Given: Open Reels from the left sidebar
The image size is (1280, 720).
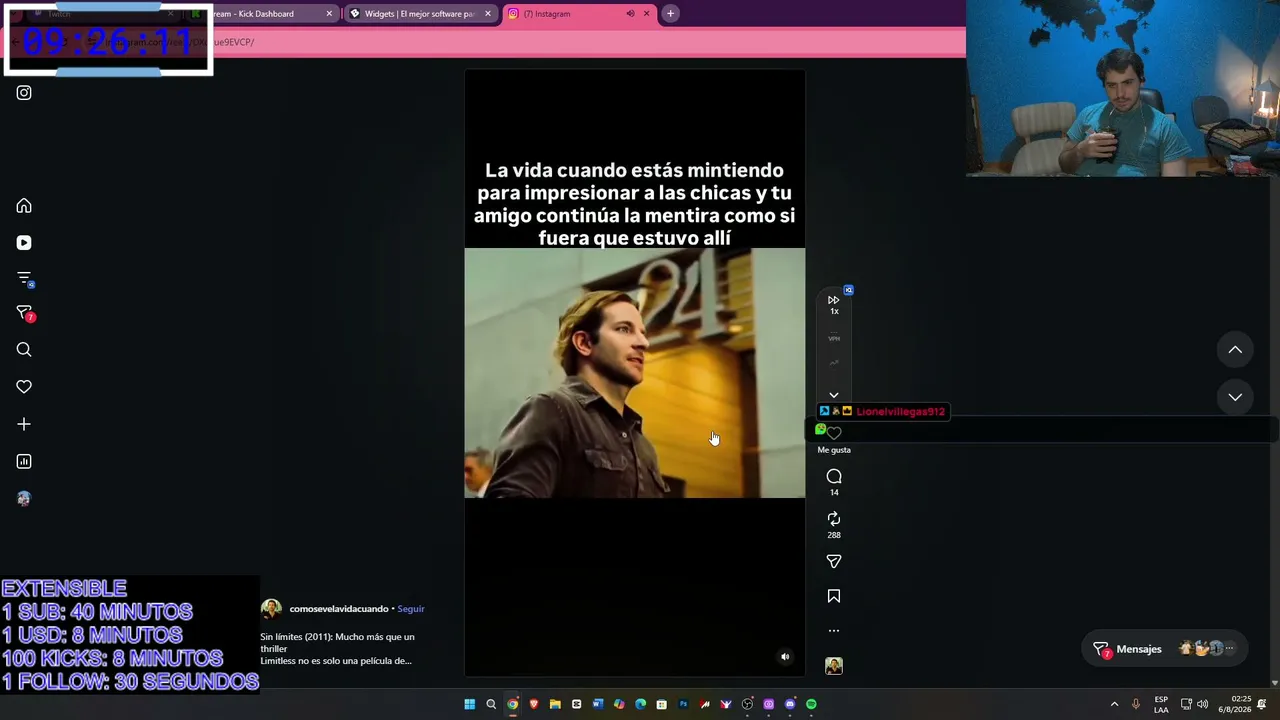Looking at the screenshot, I should click(24, 243).
